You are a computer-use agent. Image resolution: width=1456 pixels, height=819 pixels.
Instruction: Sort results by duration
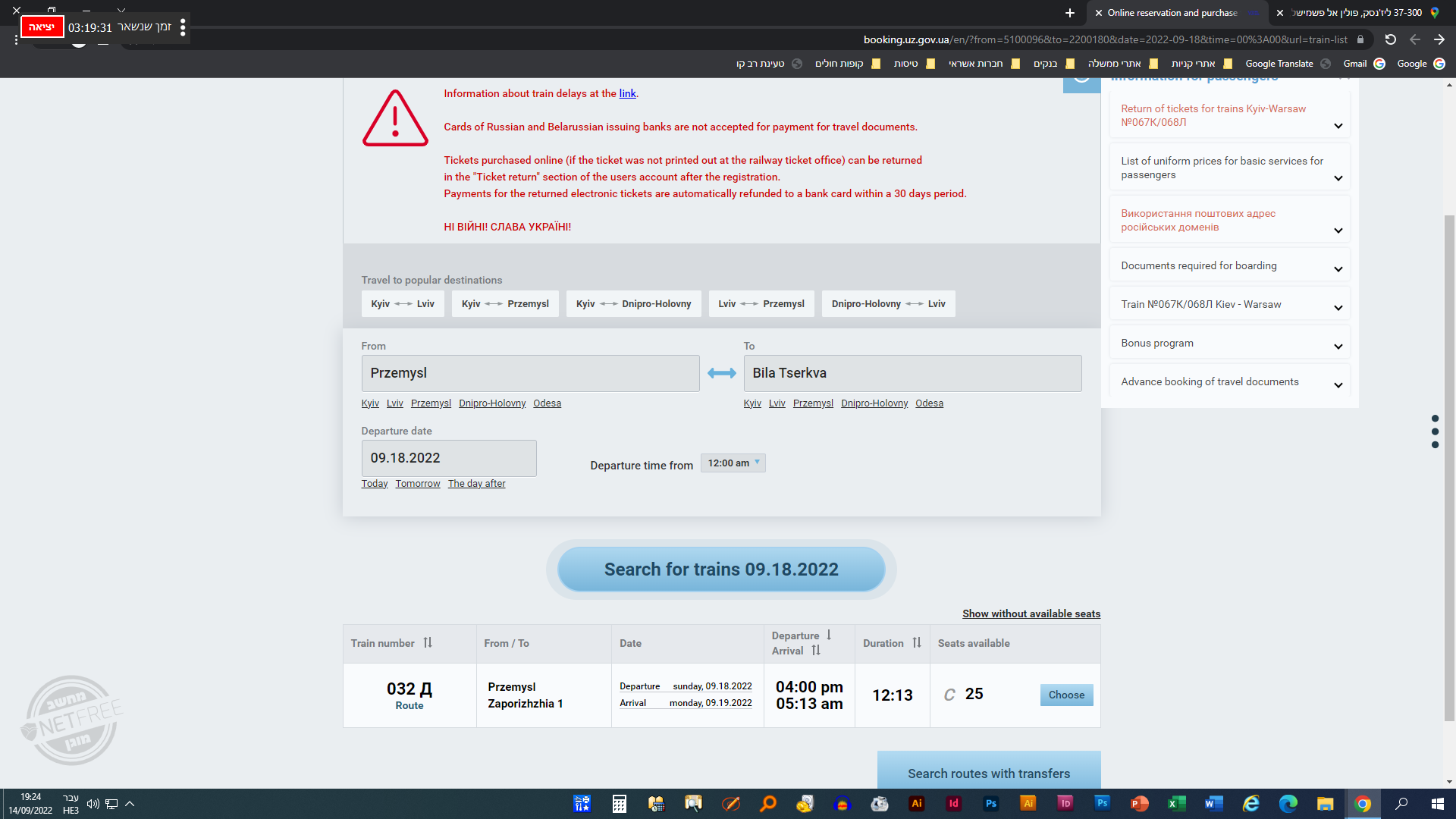click(916, 643)
